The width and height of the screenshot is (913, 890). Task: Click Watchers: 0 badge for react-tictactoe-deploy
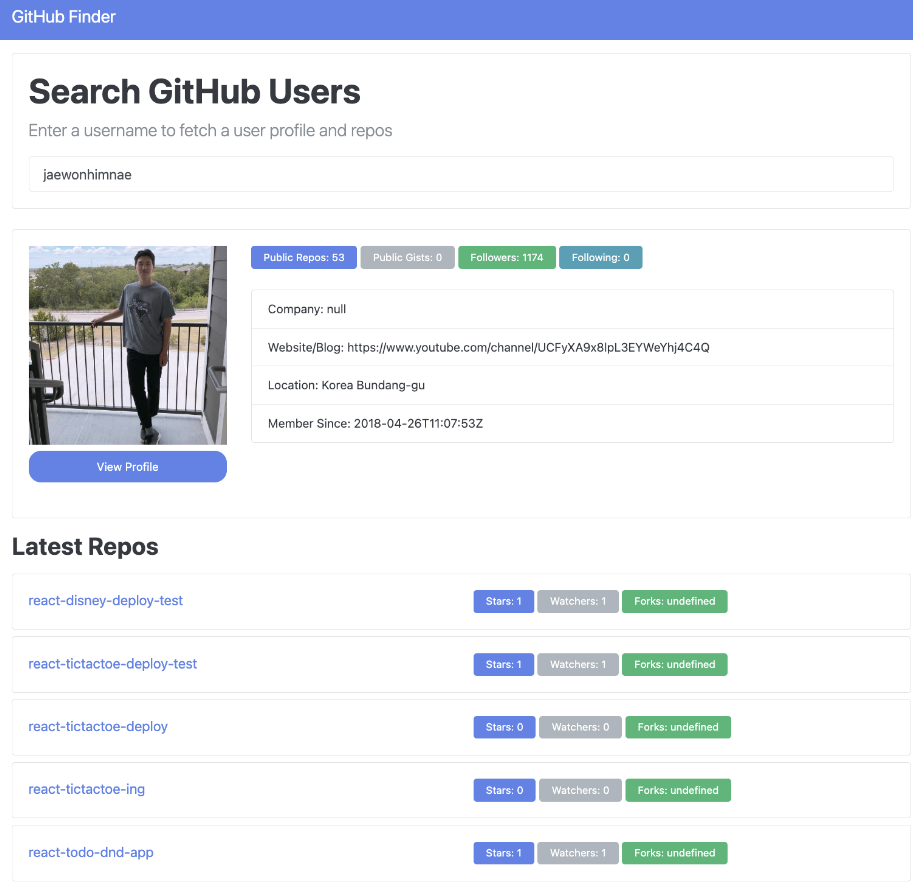(x=581, y=727)
